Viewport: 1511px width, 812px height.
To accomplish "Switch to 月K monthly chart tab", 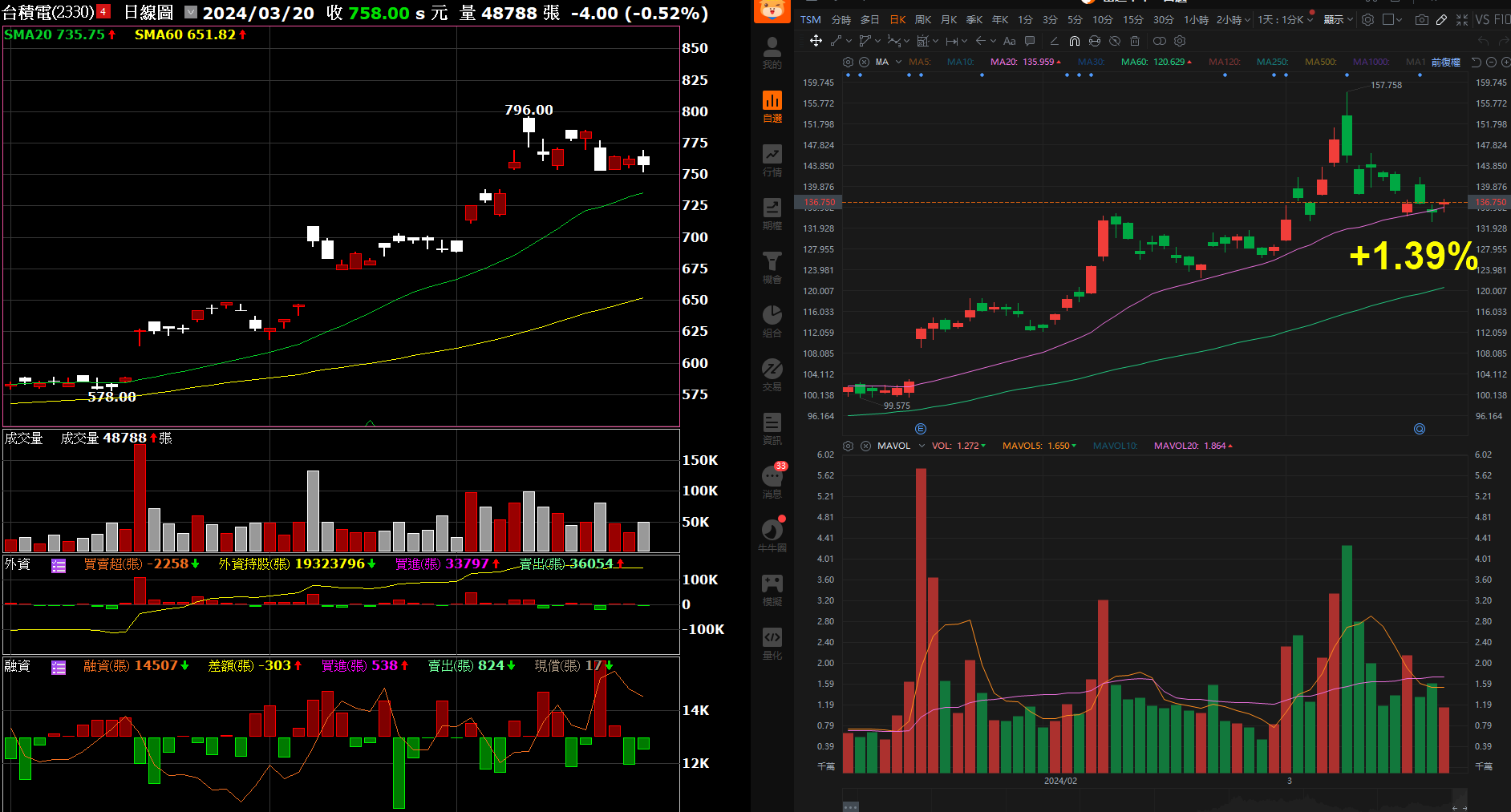I will pos(949,19).
